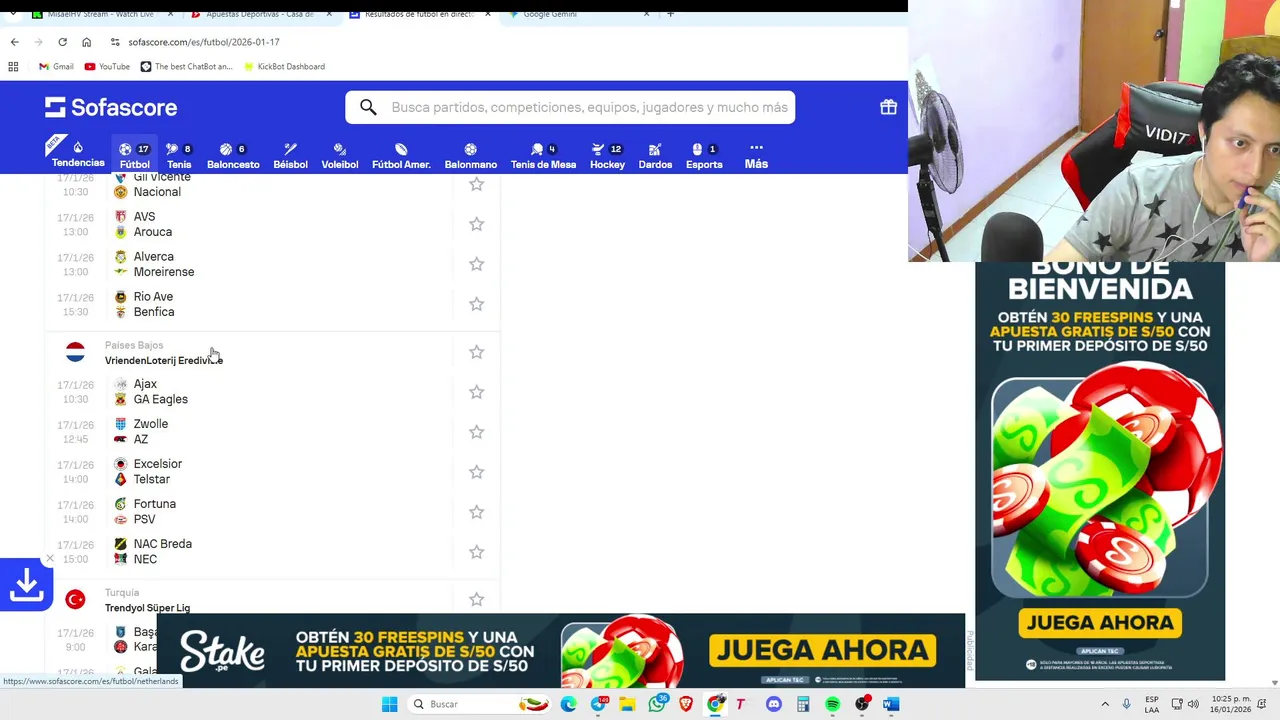The width and height of the screenshot is (1280, 720).
Task: Open the VriendenLoterij Eredivisie league link
Action: [164, 360]
